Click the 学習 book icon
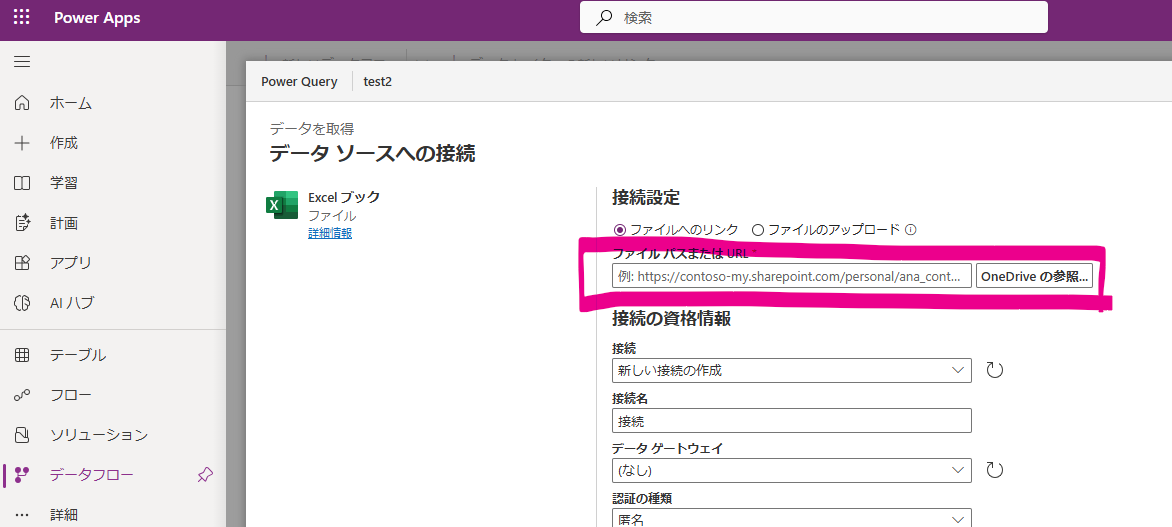This screenshot has width=1172, height=527. [22, 183]
